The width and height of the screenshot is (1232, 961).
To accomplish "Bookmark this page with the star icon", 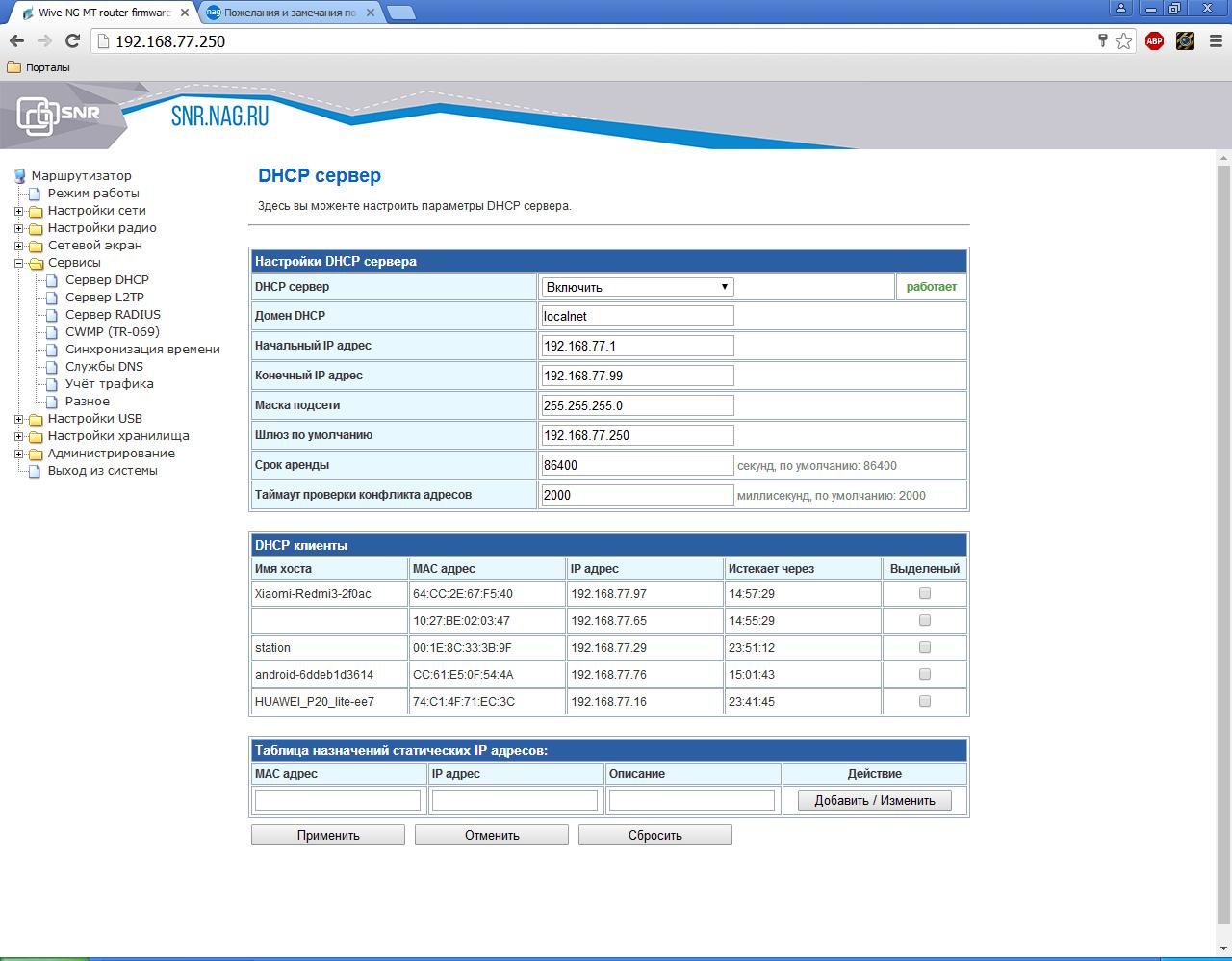I will (x=1123, y=40).
